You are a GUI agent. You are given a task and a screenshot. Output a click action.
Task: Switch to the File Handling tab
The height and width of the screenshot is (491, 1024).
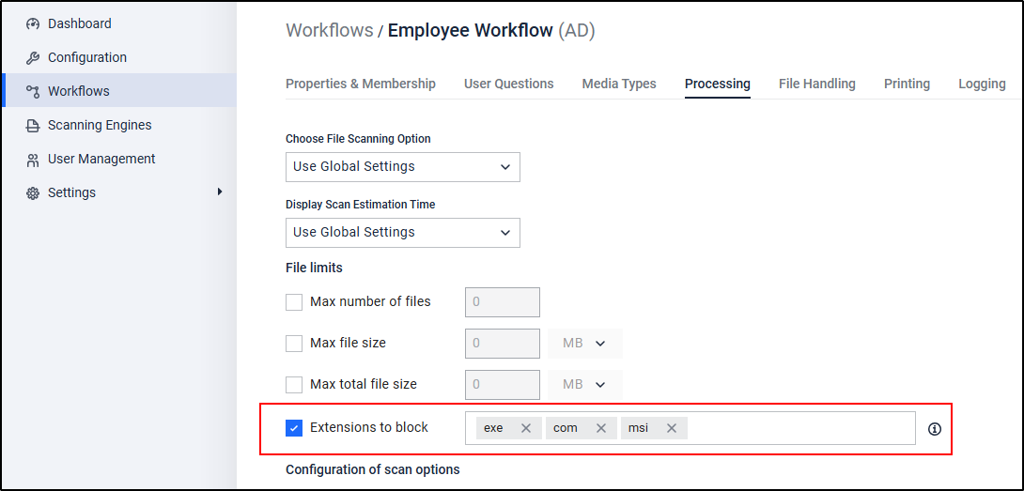(817, 84)
